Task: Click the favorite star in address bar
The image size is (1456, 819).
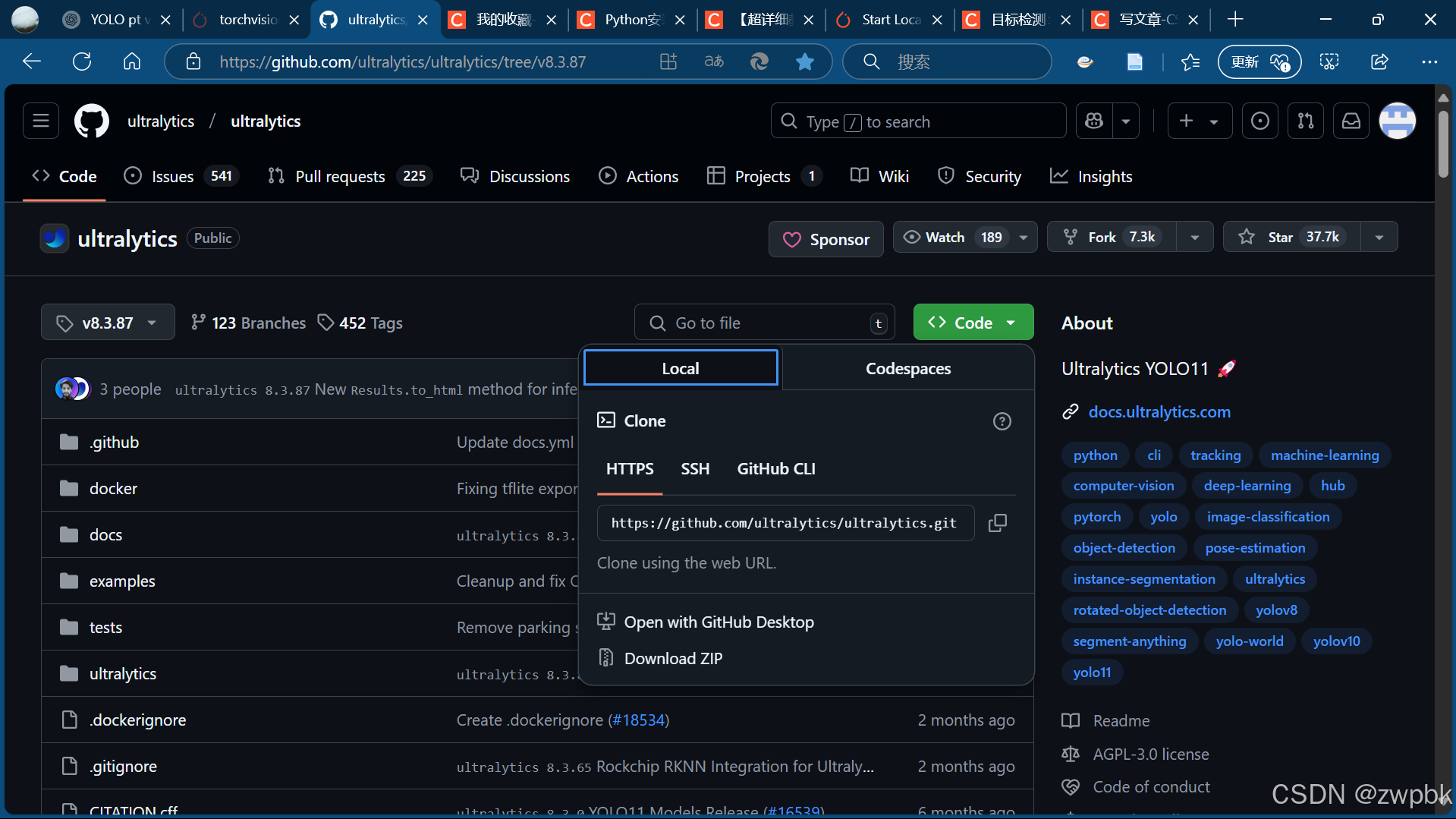Action: 805,61
